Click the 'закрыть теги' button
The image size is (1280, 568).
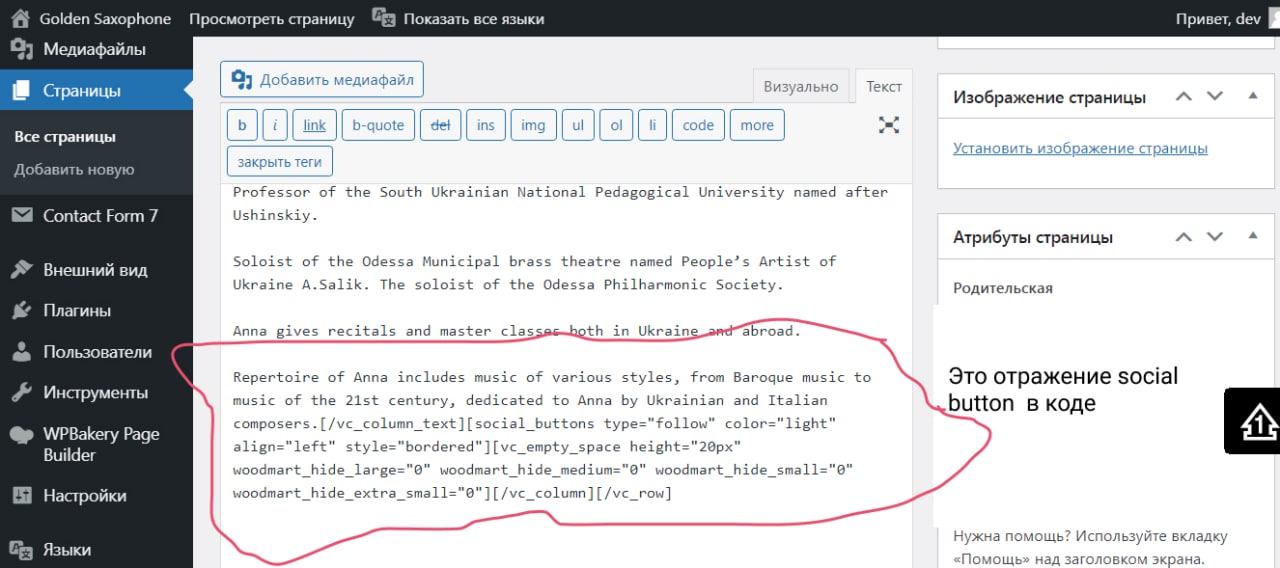pyautogui.click(x=280, y=161)
